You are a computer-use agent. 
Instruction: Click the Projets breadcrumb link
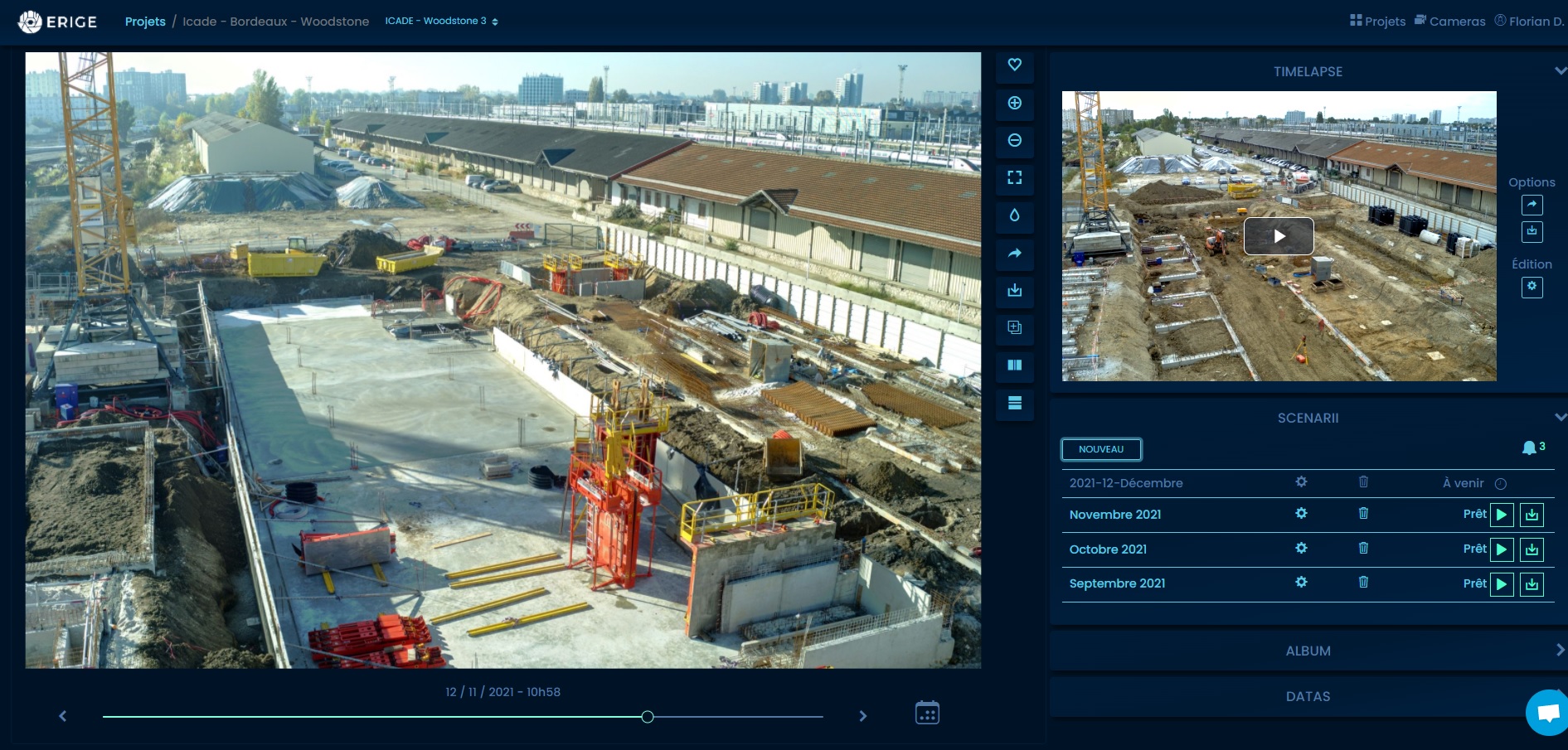tap(145, 22)
